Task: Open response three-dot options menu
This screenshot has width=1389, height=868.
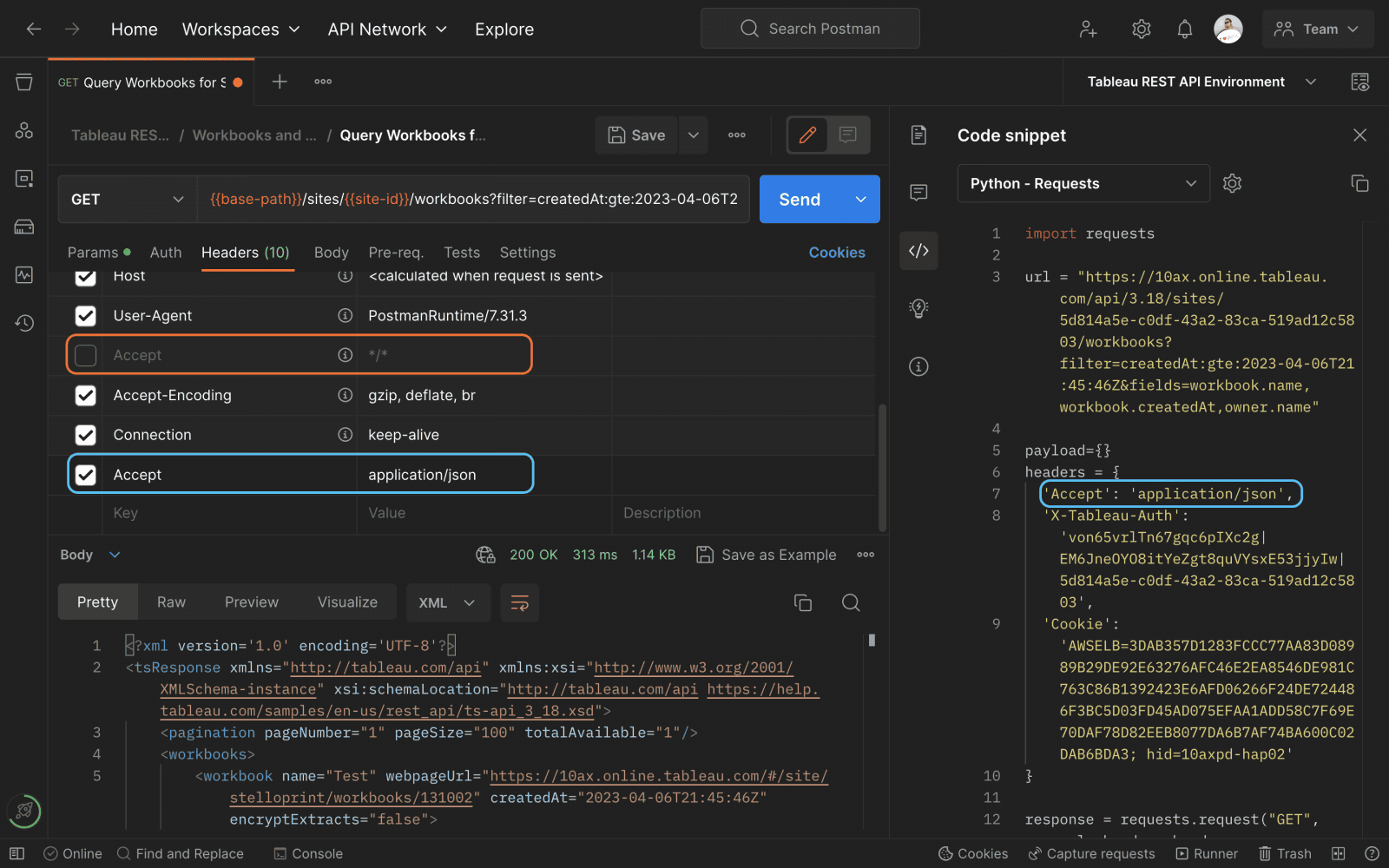Action: pos(866,555)
